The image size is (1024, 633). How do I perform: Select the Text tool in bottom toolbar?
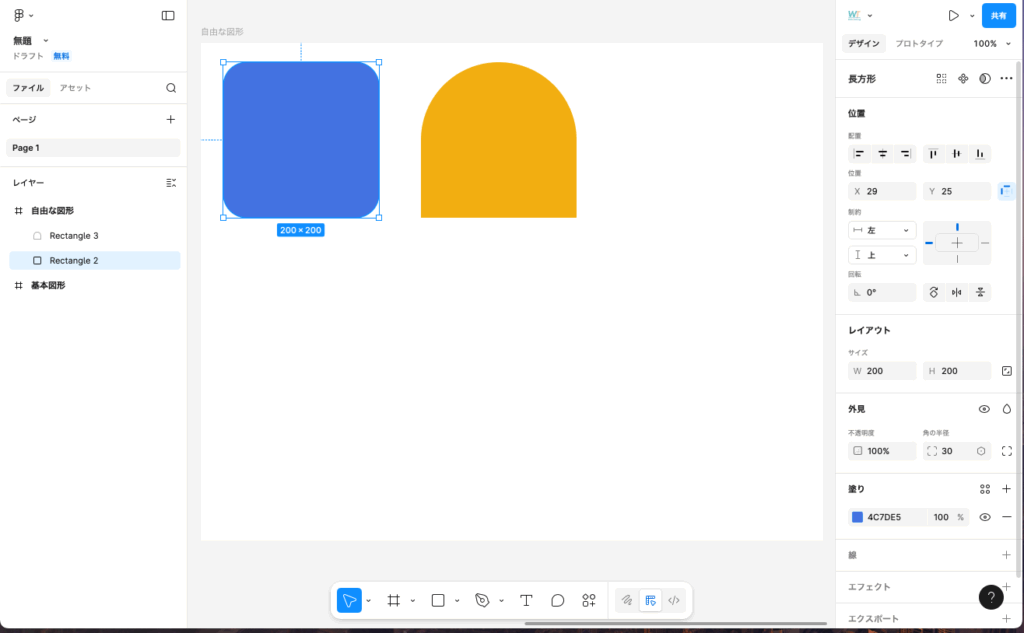pos(526,600)
